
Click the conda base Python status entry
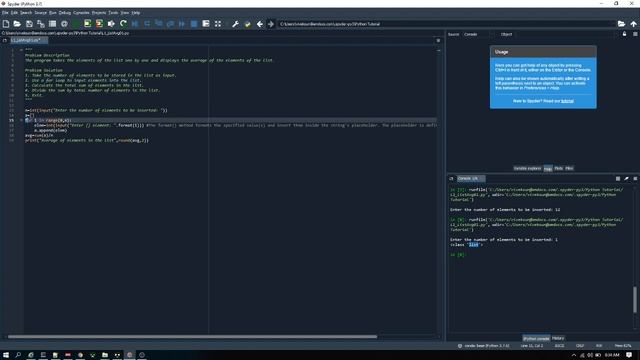click(x=483, y=346)
